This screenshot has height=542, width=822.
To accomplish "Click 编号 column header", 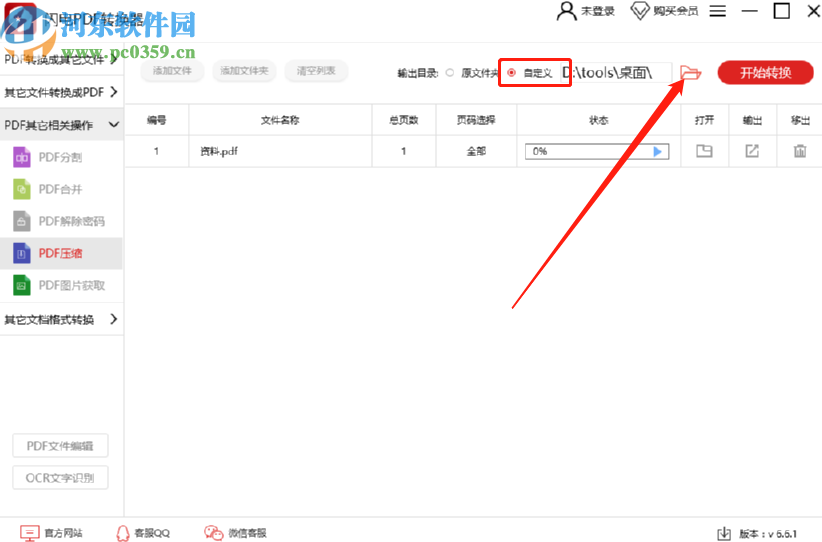I will coord(156,120).
